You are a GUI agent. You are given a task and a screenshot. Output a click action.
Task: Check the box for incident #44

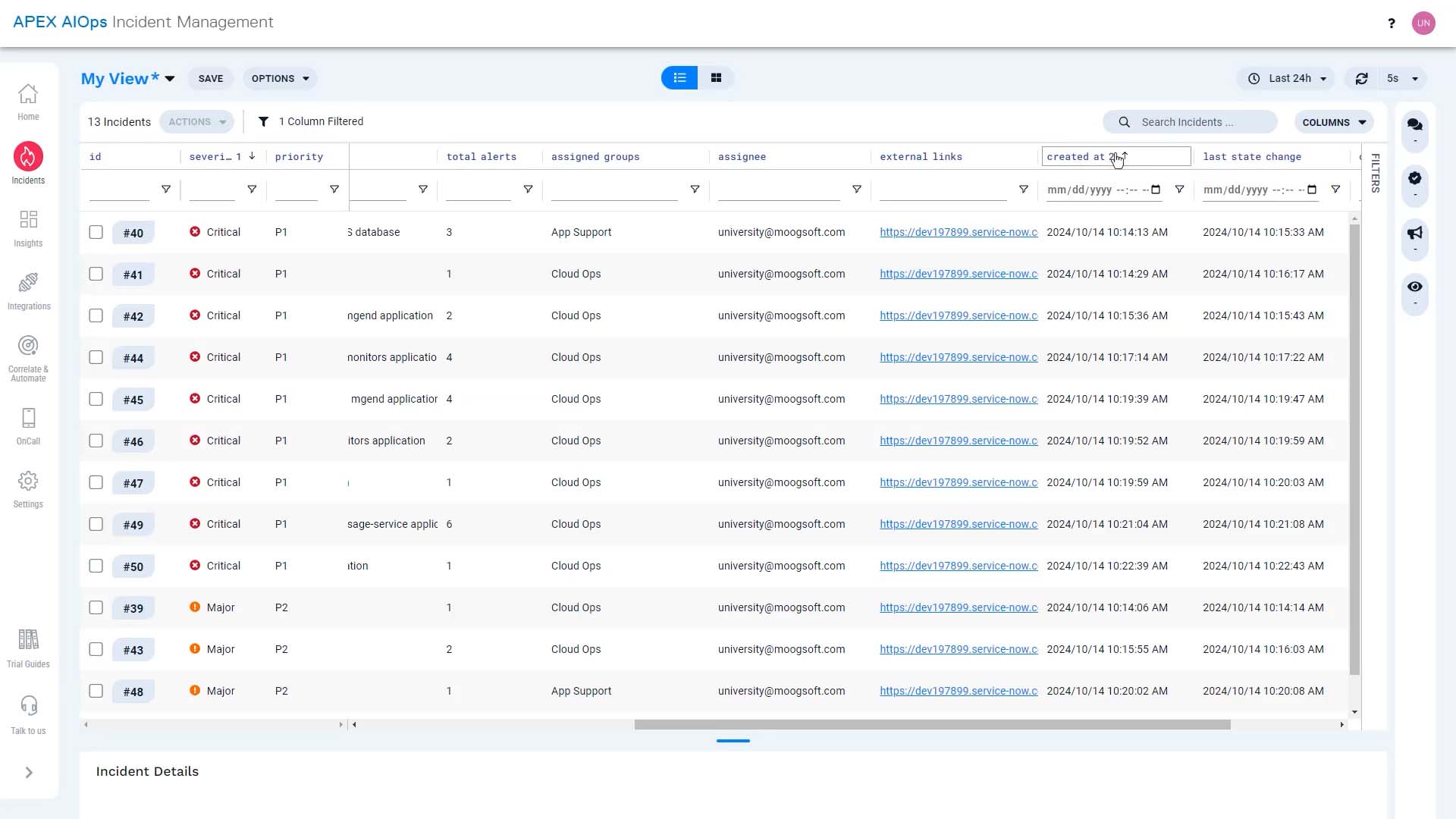[x=96, y=357]
